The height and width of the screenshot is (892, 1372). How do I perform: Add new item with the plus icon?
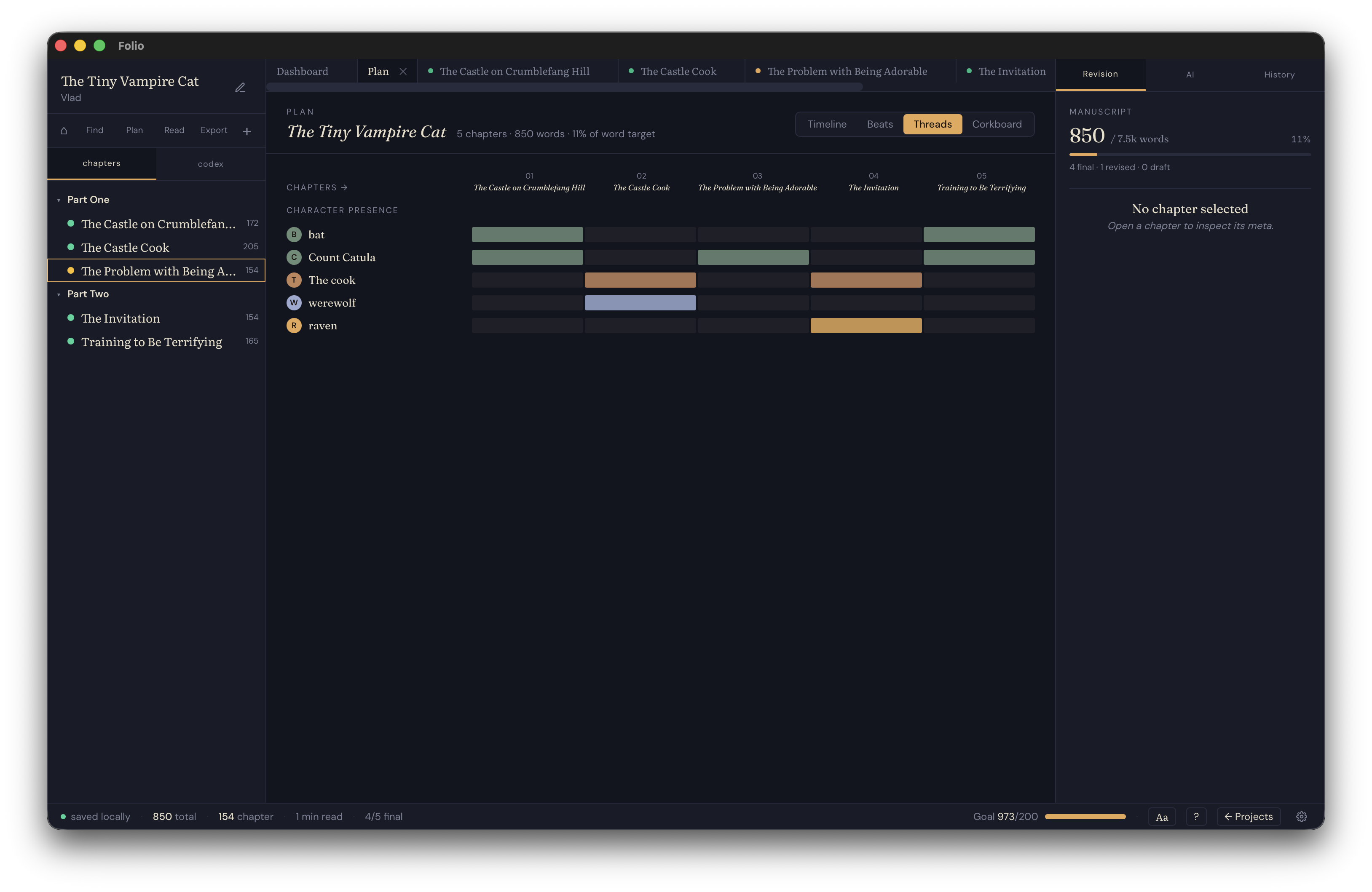[247, 131]
